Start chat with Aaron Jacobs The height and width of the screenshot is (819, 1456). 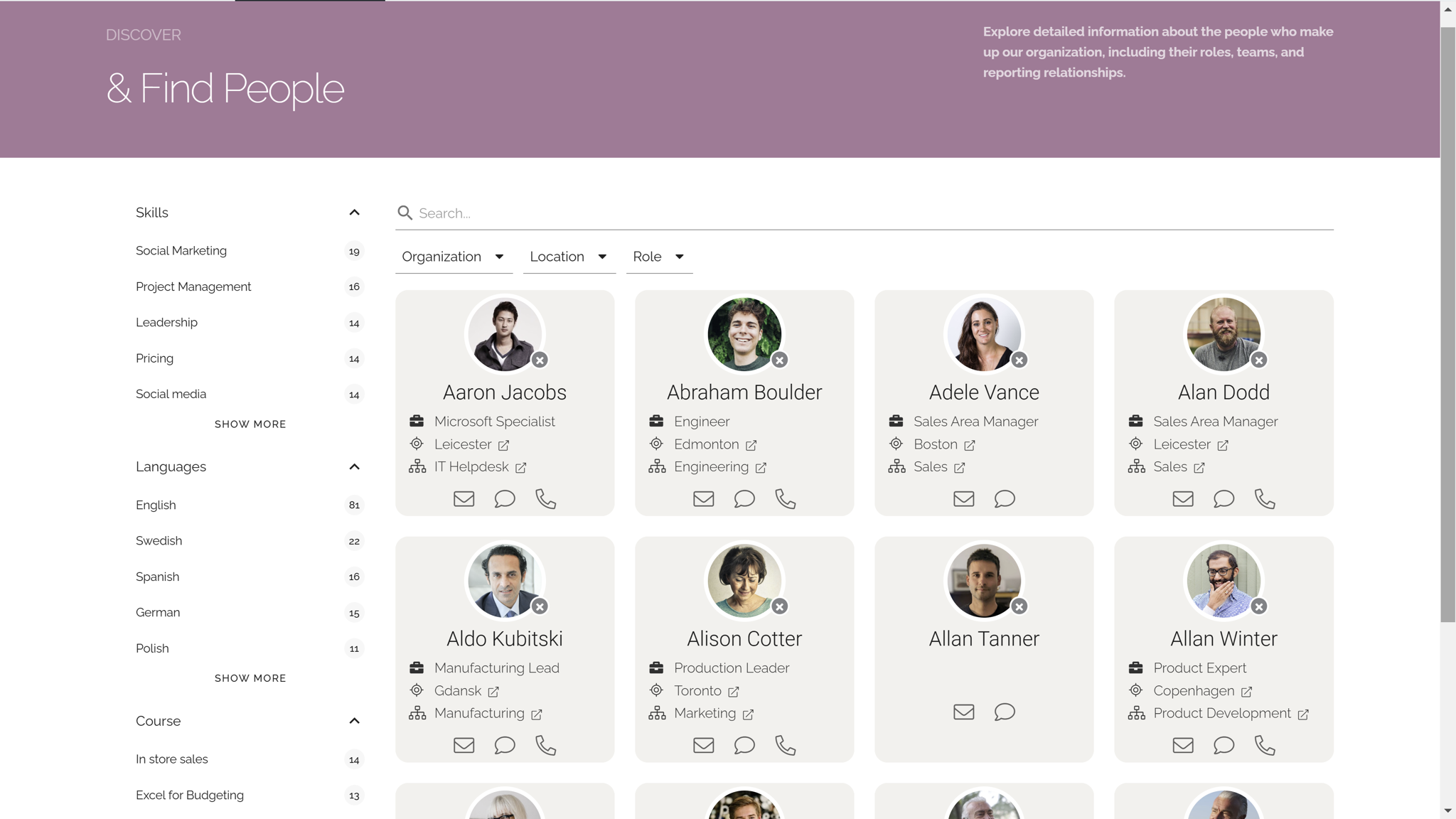[505, 499]
